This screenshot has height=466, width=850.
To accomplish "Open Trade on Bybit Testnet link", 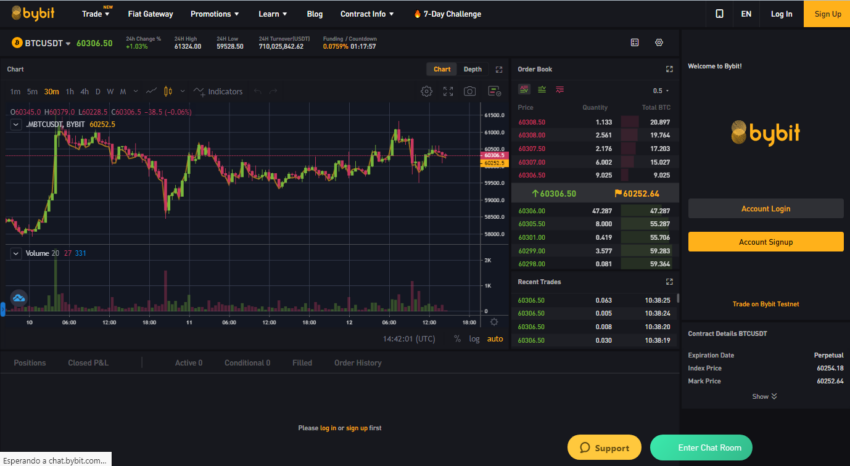I will coord(765,304).
